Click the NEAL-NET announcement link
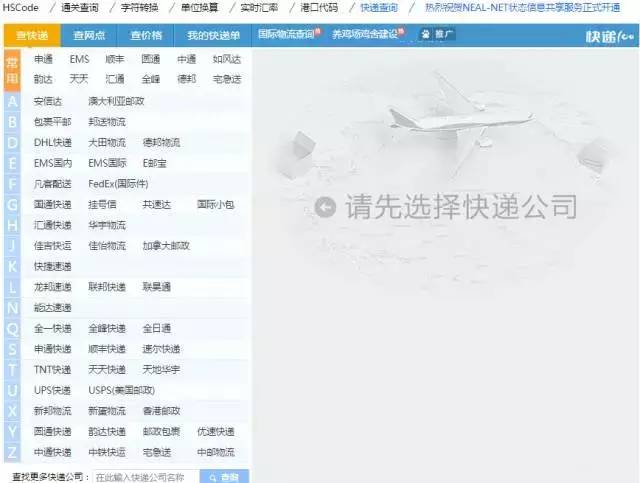 click(x=522, y=7)
